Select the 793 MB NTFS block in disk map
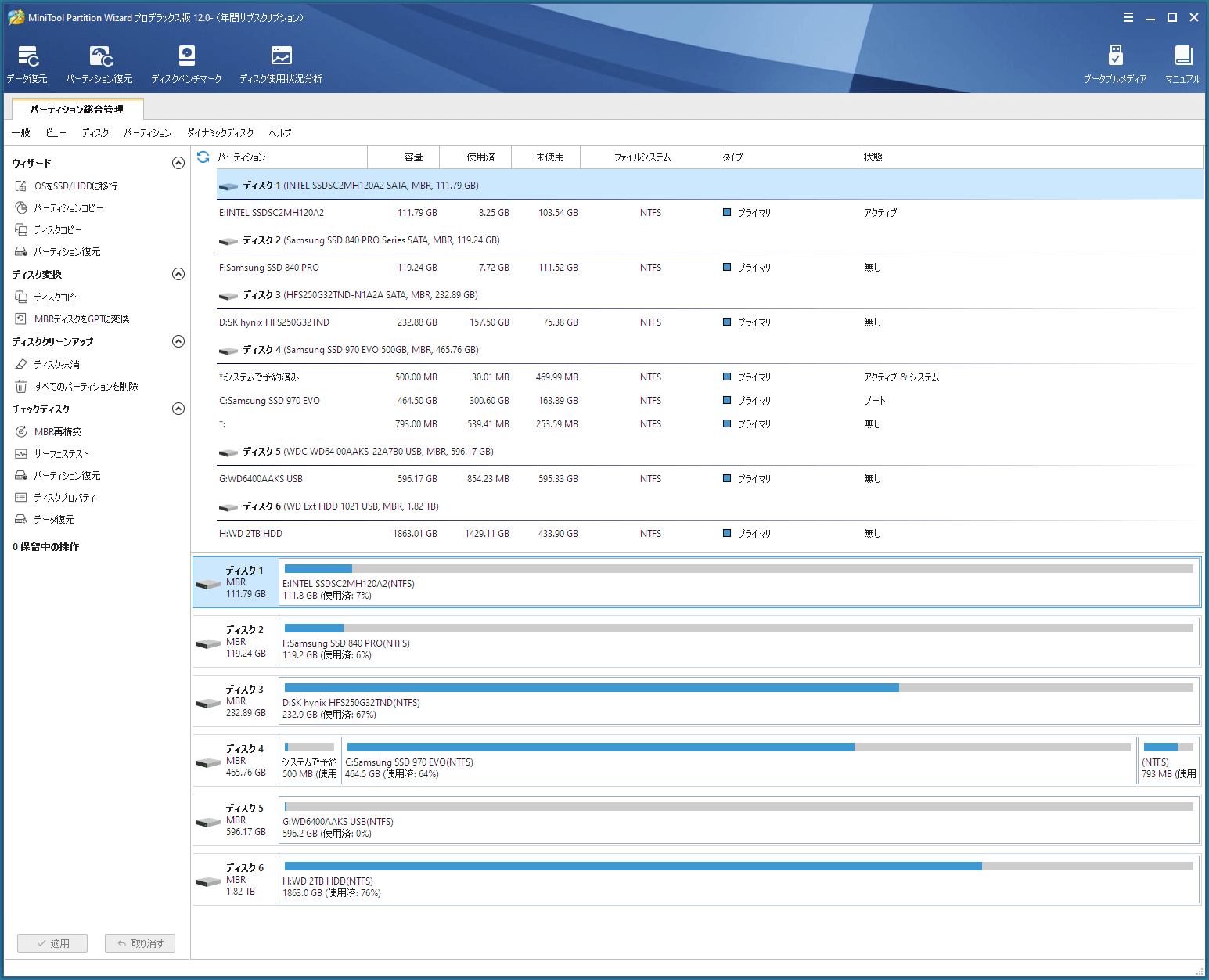 [x=1168, y=760]
